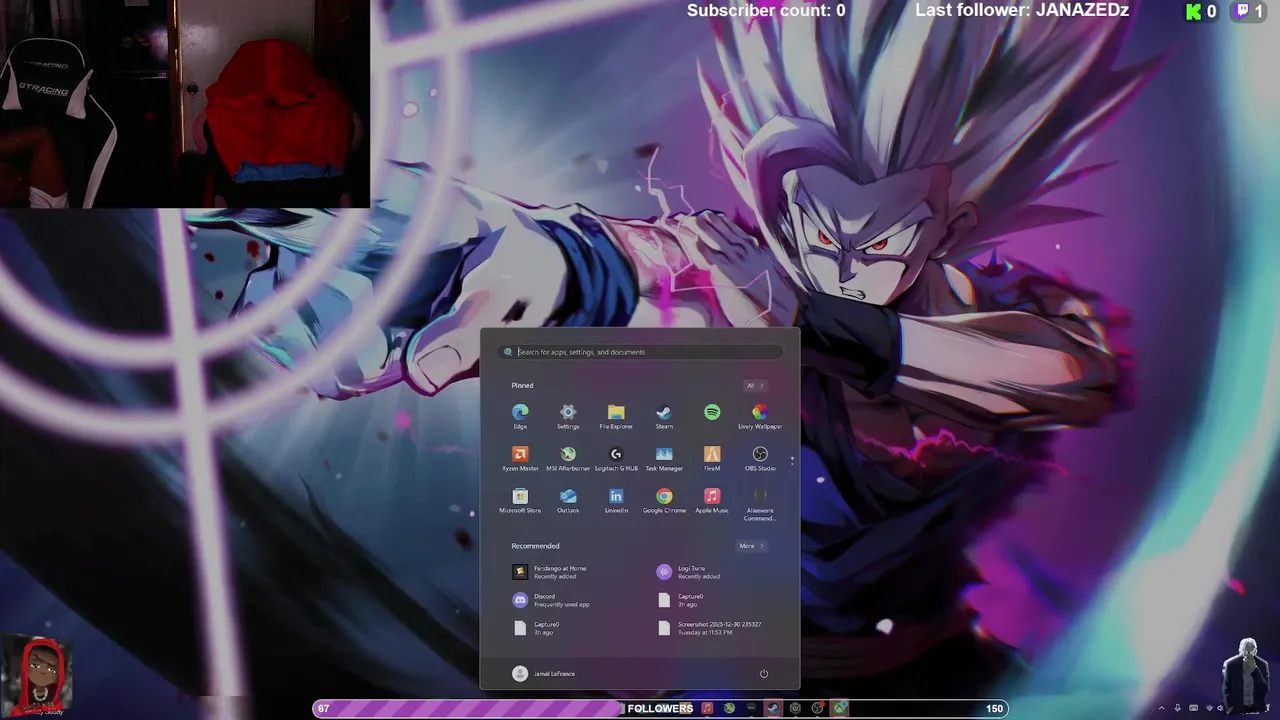Click pinned apps page indicator dots
Image resolution: width=1280 pixels, height=720 pixels.
point(792,461)
